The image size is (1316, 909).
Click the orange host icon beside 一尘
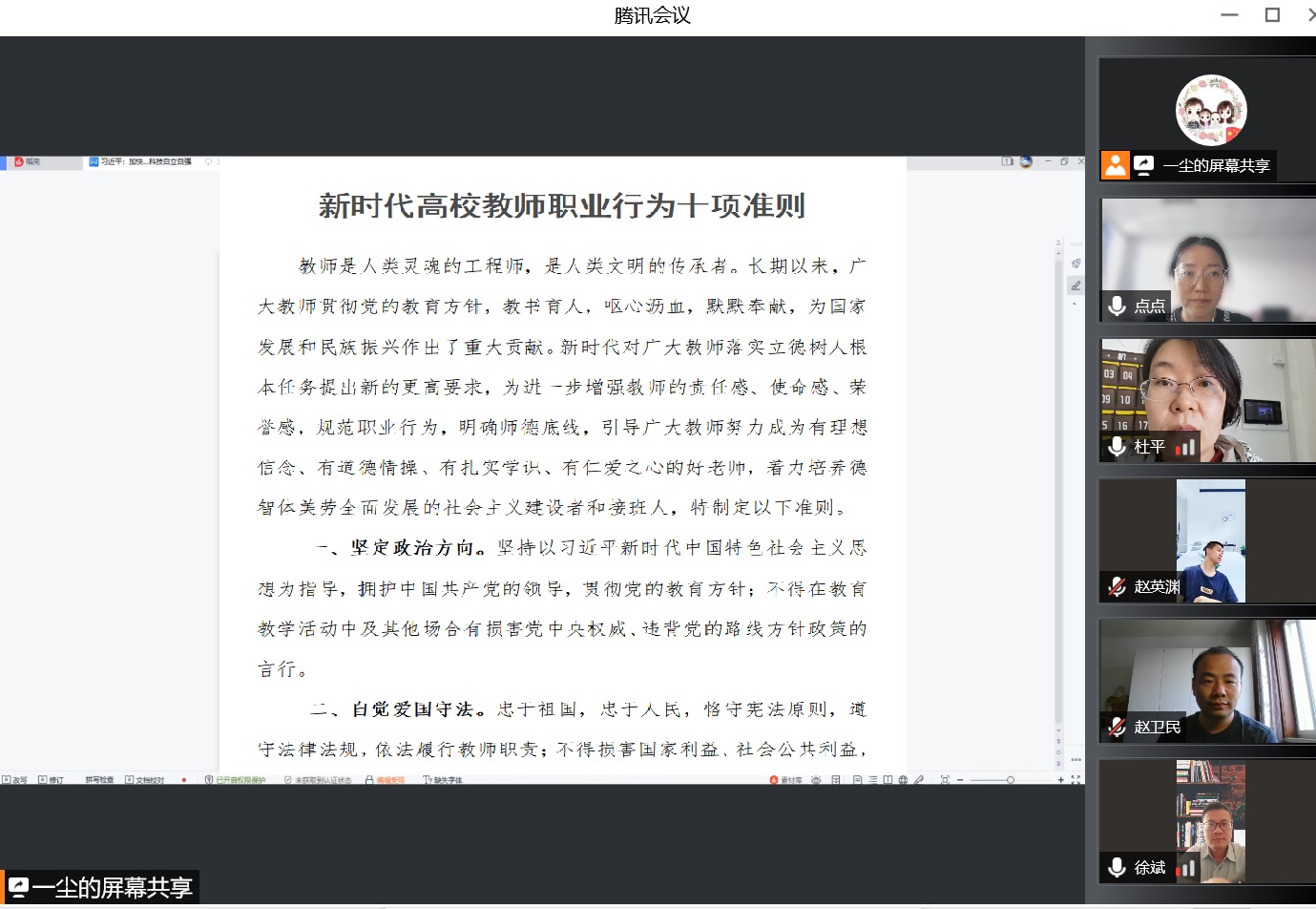coord(1115,165)
